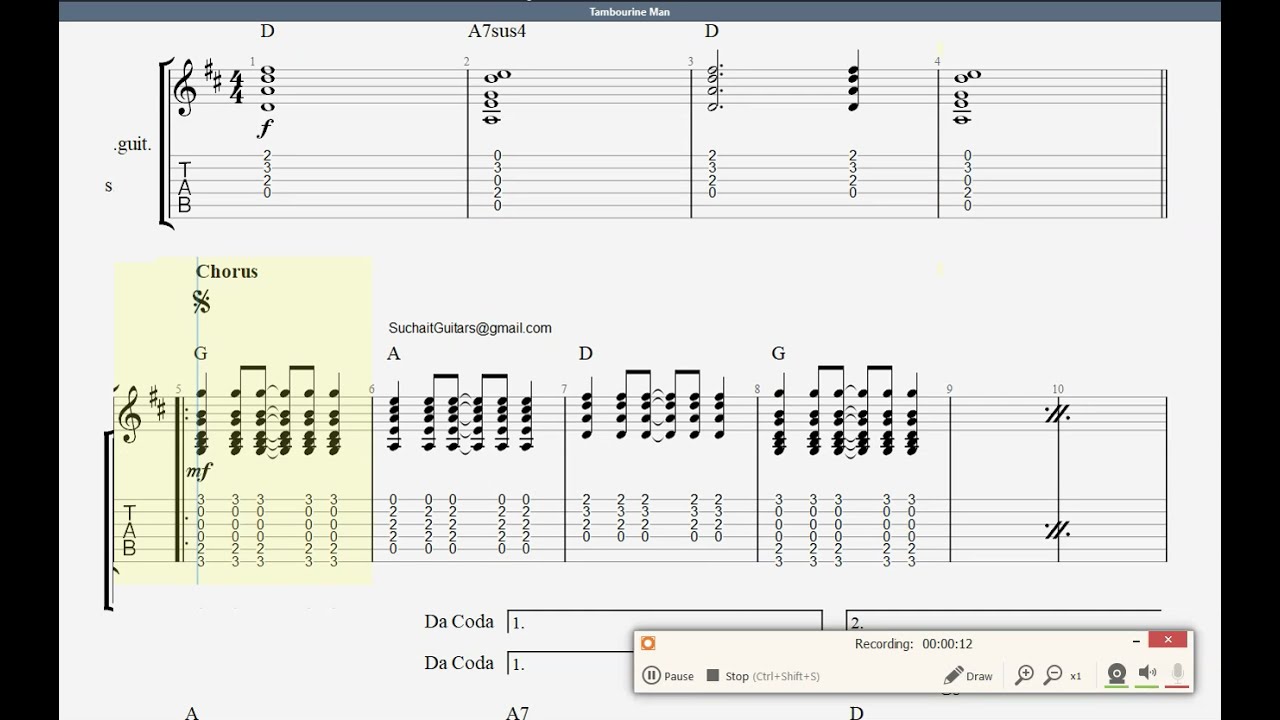Minimize the recording toolbar
1280x720 pixels.
coord(1136,641)
